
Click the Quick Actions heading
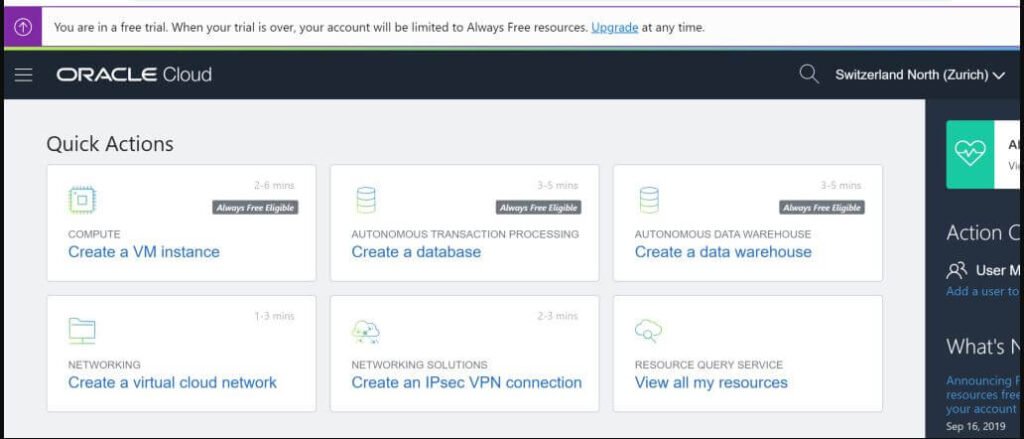(110, 144)
